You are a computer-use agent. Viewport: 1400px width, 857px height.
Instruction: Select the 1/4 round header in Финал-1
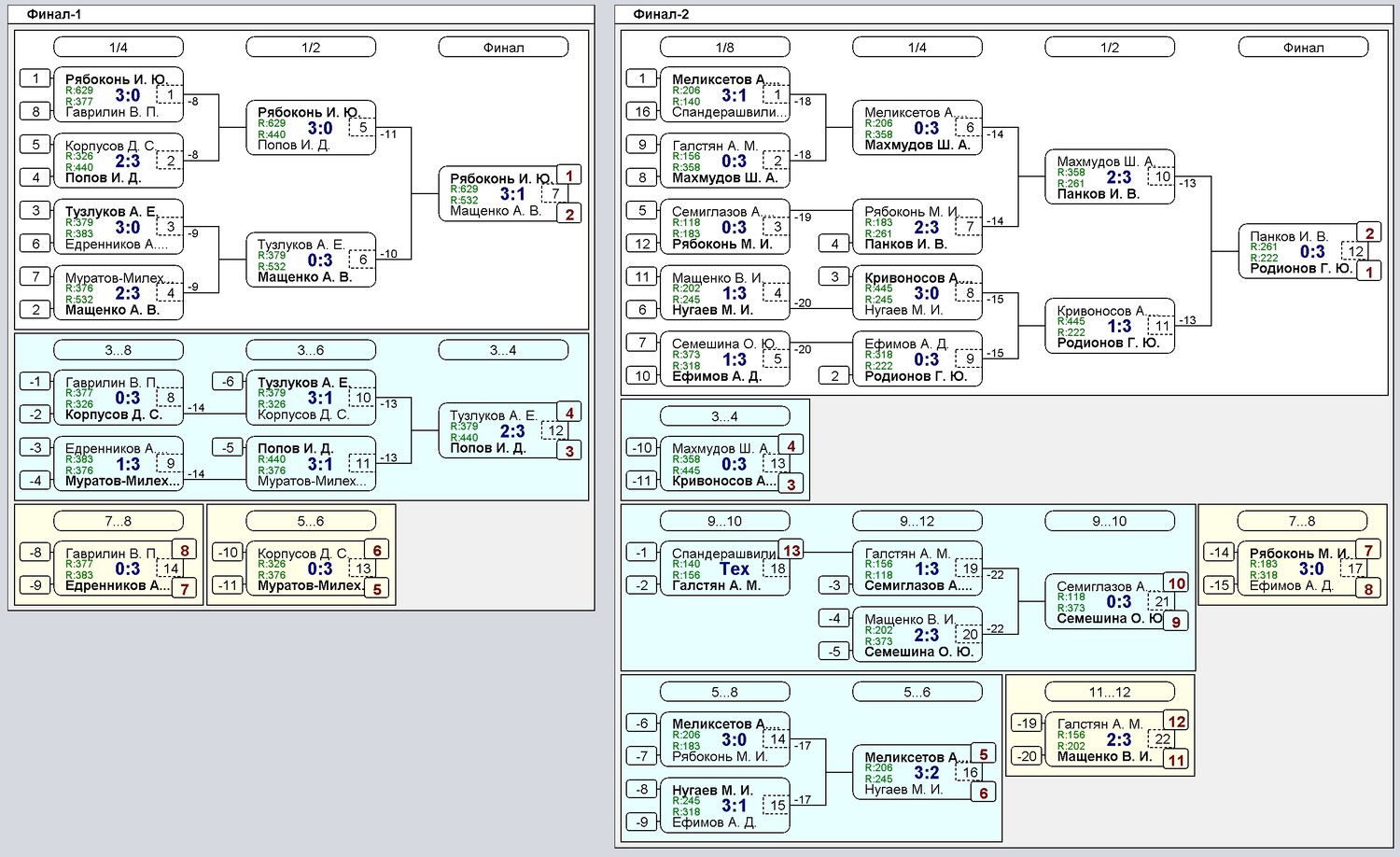119,48
